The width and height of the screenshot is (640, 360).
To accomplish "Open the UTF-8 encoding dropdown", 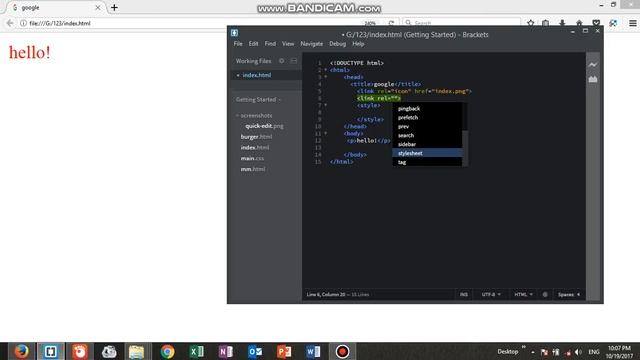I will point(491,294).
